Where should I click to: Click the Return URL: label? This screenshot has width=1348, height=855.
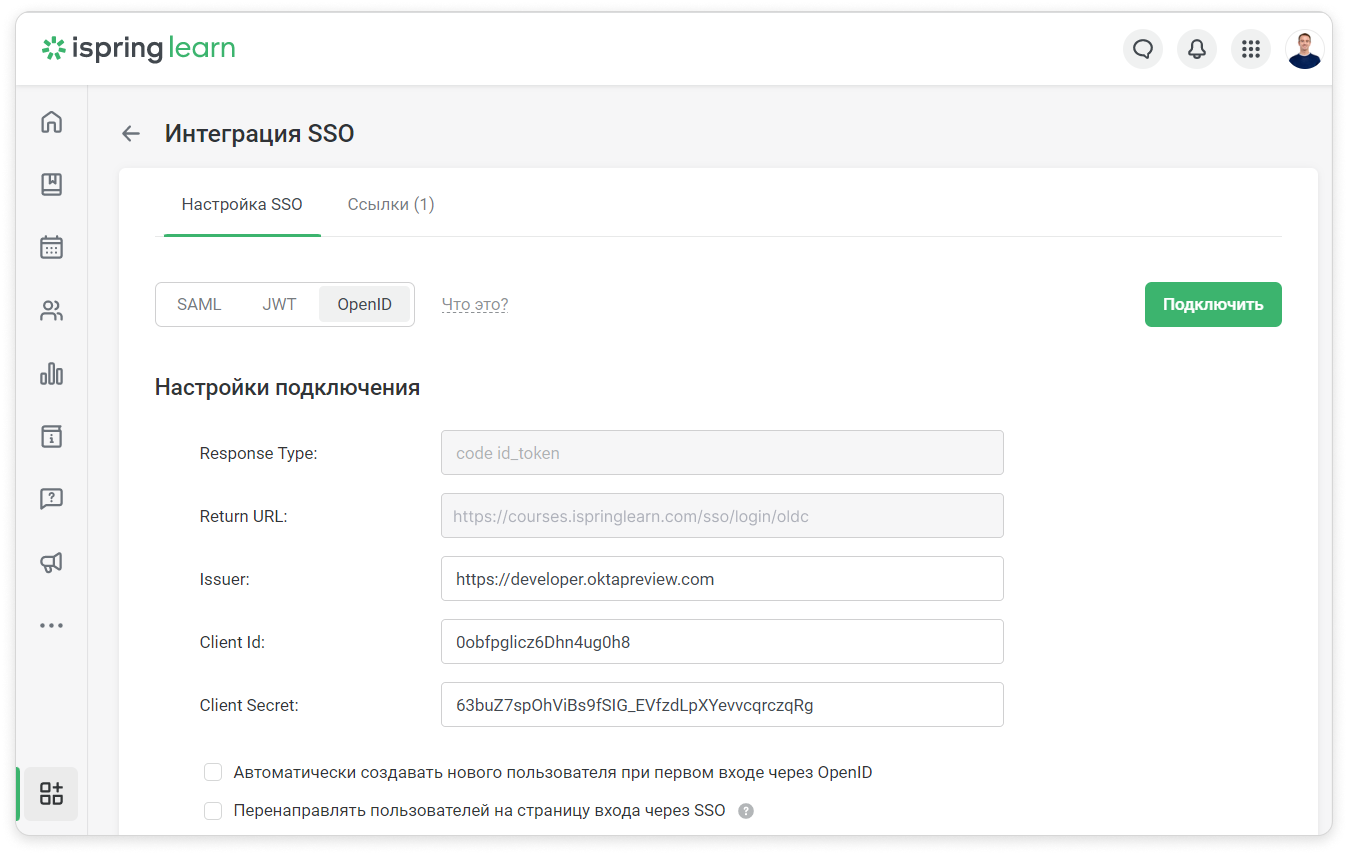tap(243, 516)
